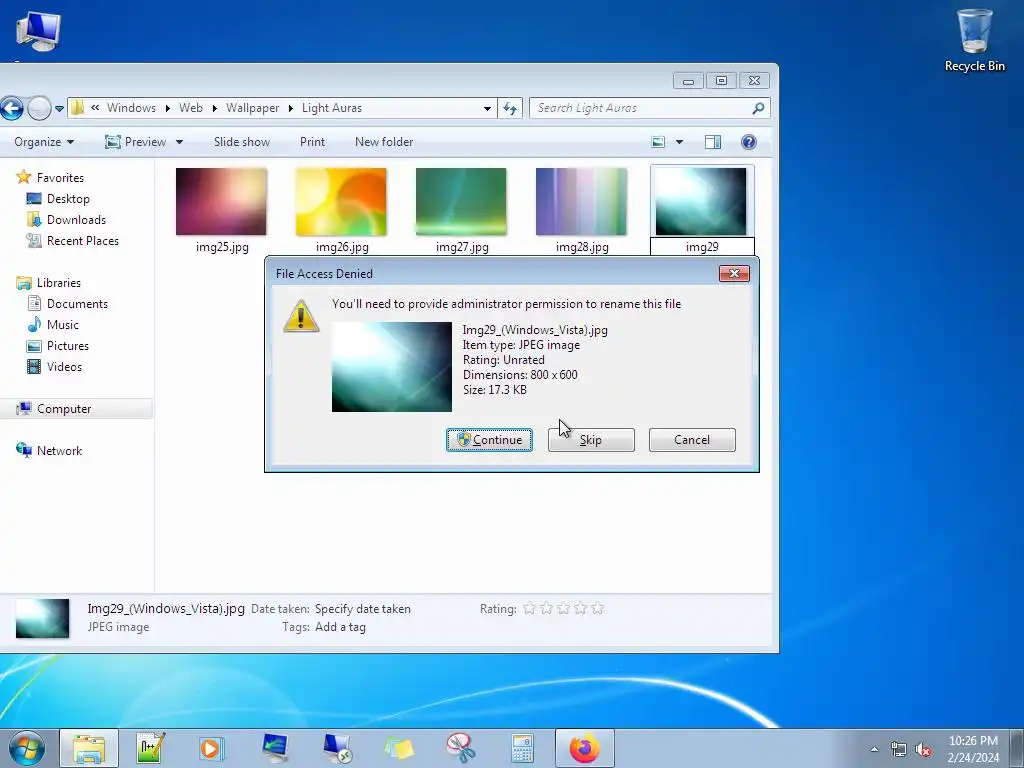Click the Continue button in File Access Denied dialog
This screenshot has width=1024, height=768.
point(489,440)
